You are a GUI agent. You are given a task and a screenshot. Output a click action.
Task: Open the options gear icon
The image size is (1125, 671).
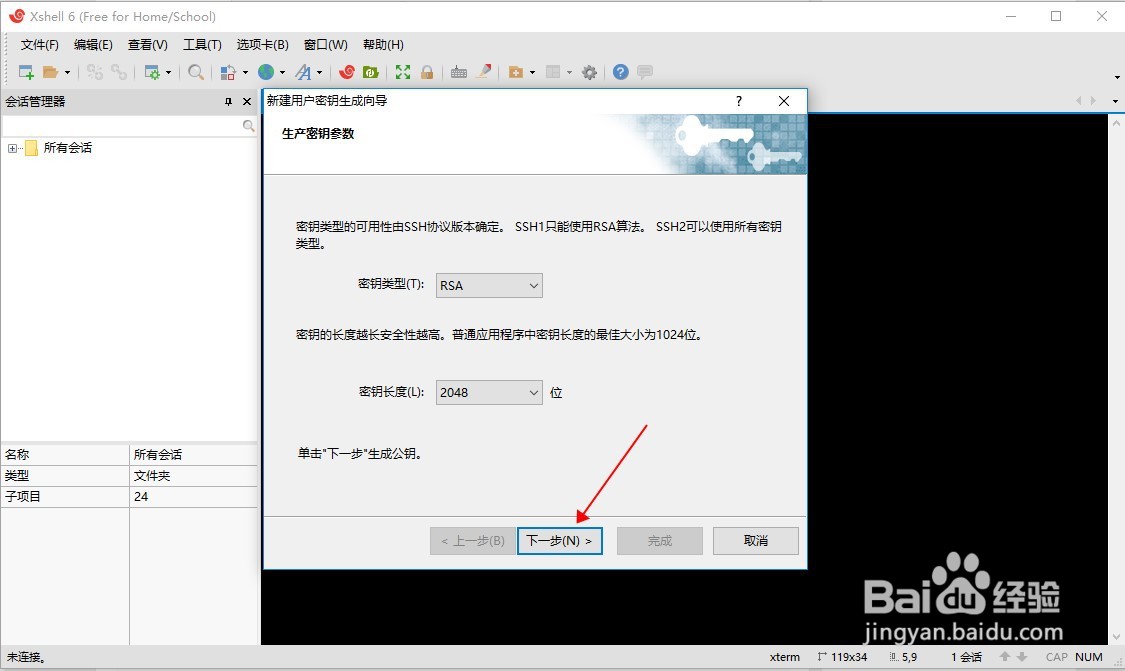point(589,72)
